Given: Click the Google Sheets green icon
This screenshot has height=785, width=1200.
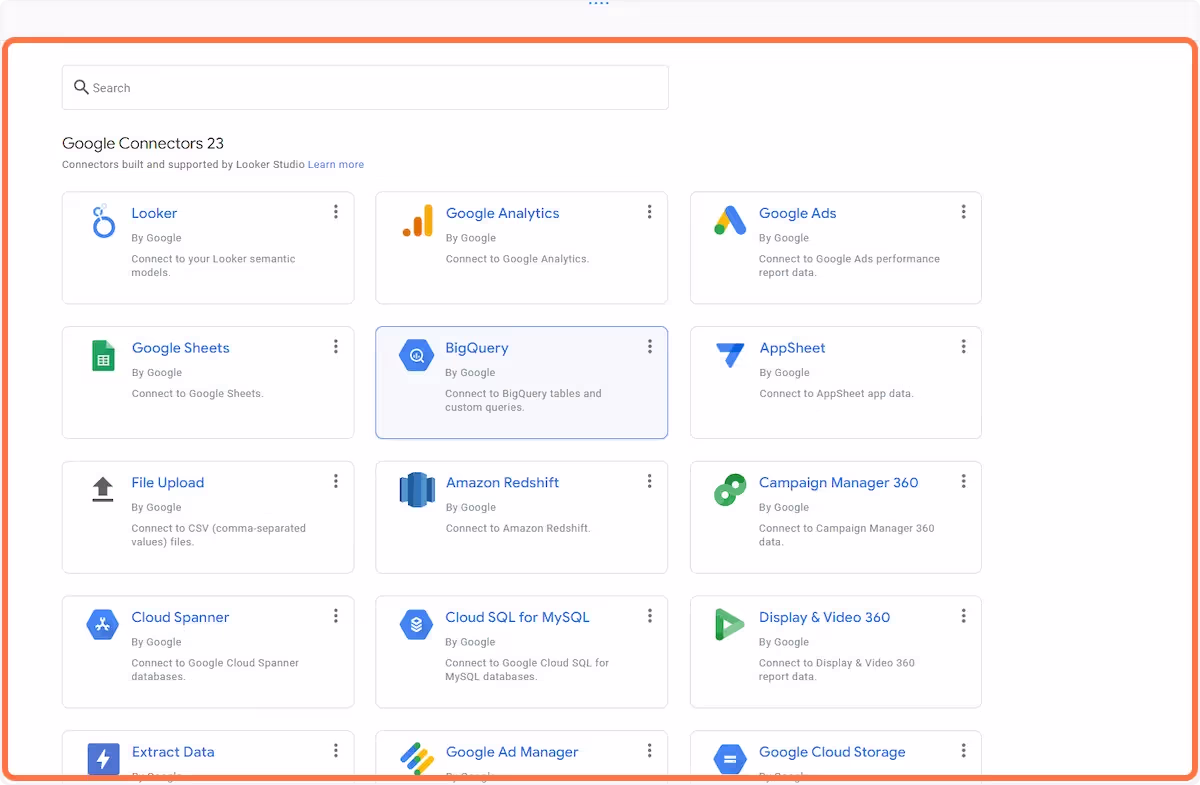Looking at the screenshot, I should pyautogui.click(x=103, y=356).
